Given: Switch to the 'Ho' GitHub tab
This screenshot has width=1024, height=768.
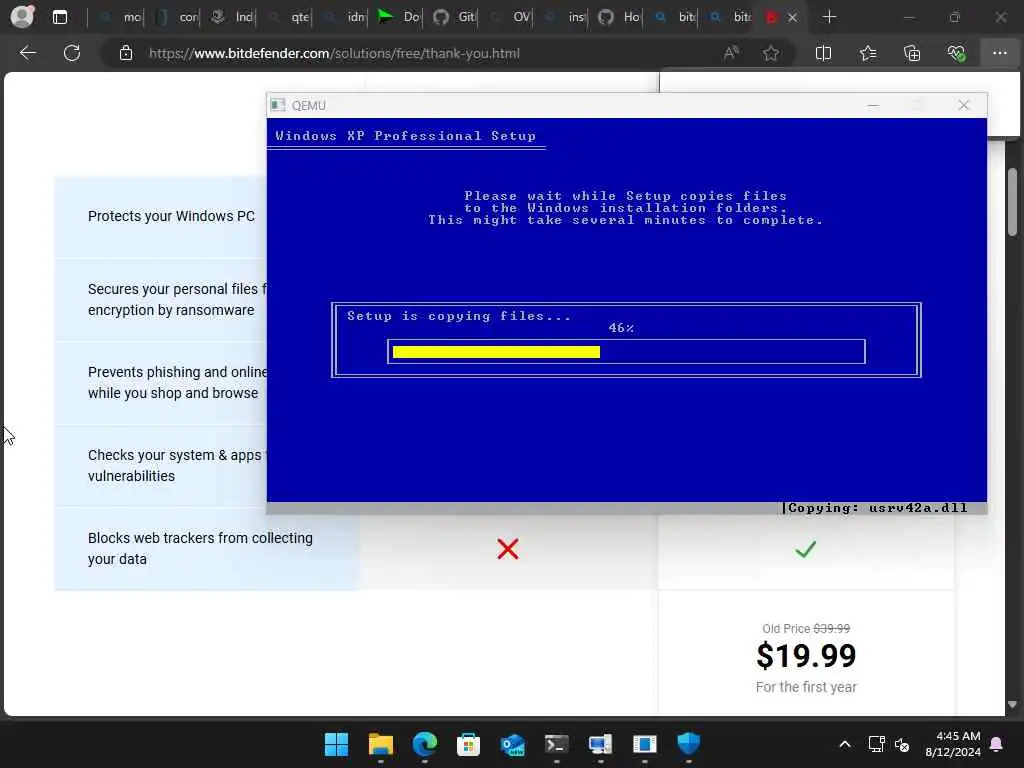Looking at the screenshot, I should [x=620, y=17].
